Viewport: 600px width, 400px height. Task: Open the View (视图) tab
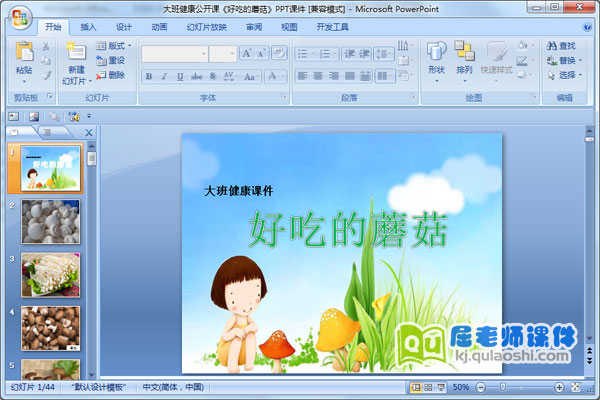(x=289, y=27)
